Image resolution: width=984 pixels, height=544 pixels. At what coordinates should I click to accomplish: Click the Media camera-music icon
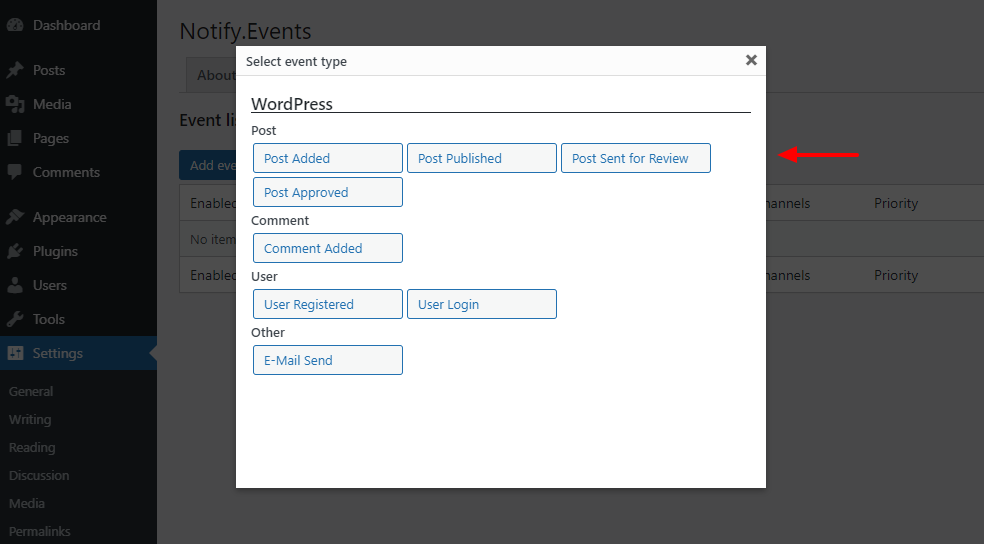[15, 104]
